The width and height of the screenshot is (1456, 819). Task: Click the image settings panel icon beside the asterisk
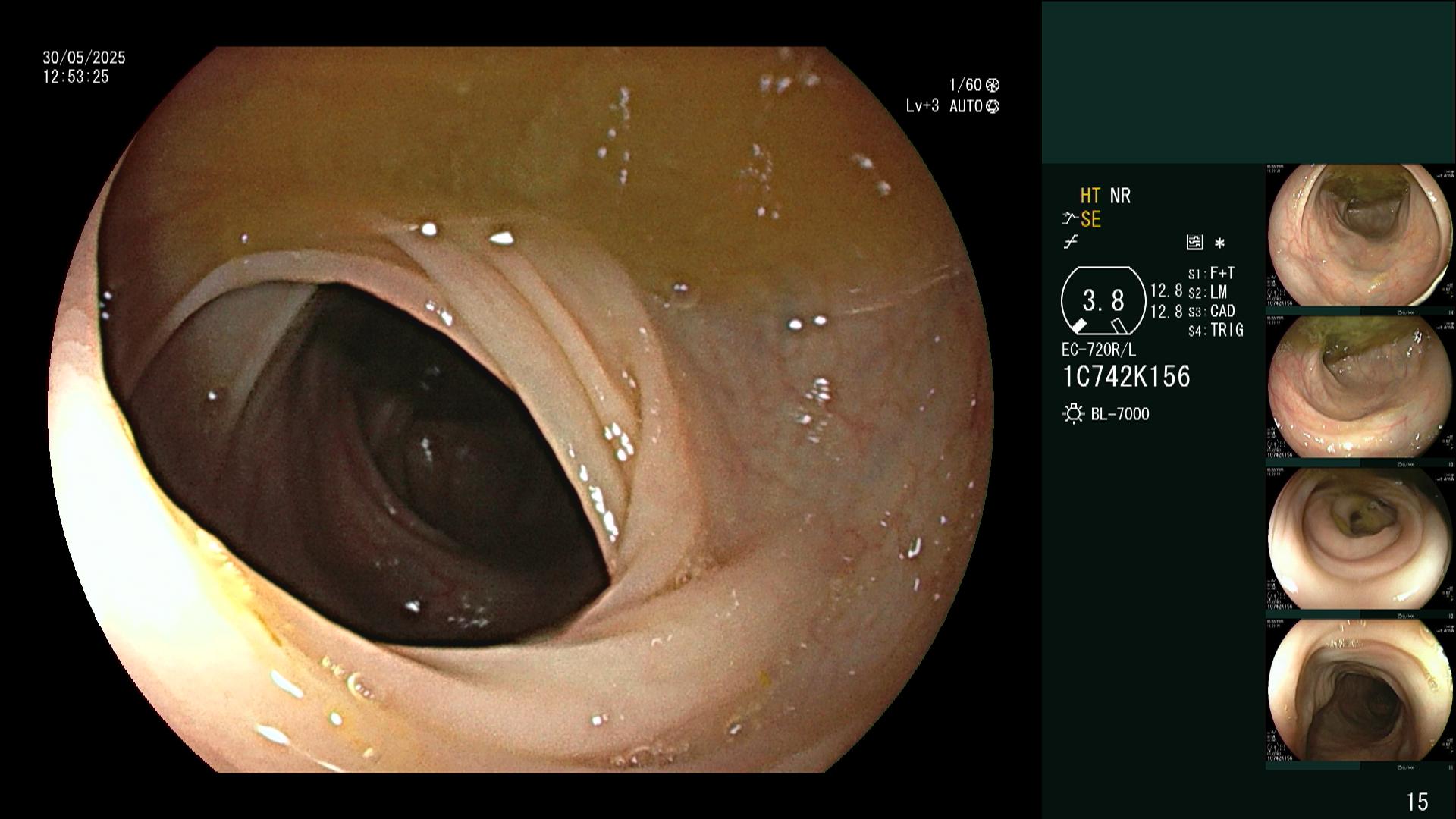click(x=1194, y=243)
